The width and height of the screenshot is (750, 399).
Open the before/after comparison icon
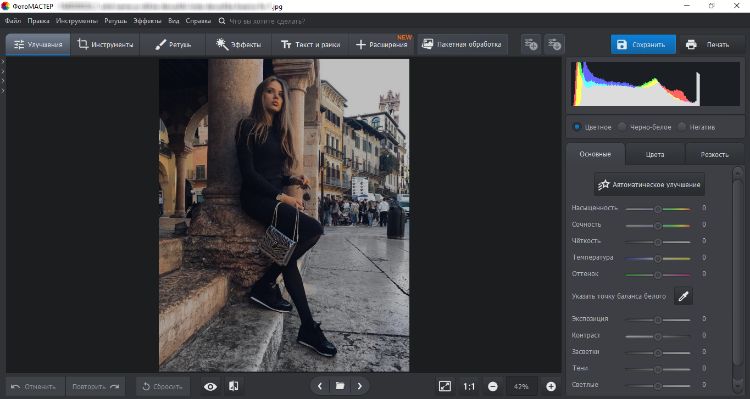(234, 386)
